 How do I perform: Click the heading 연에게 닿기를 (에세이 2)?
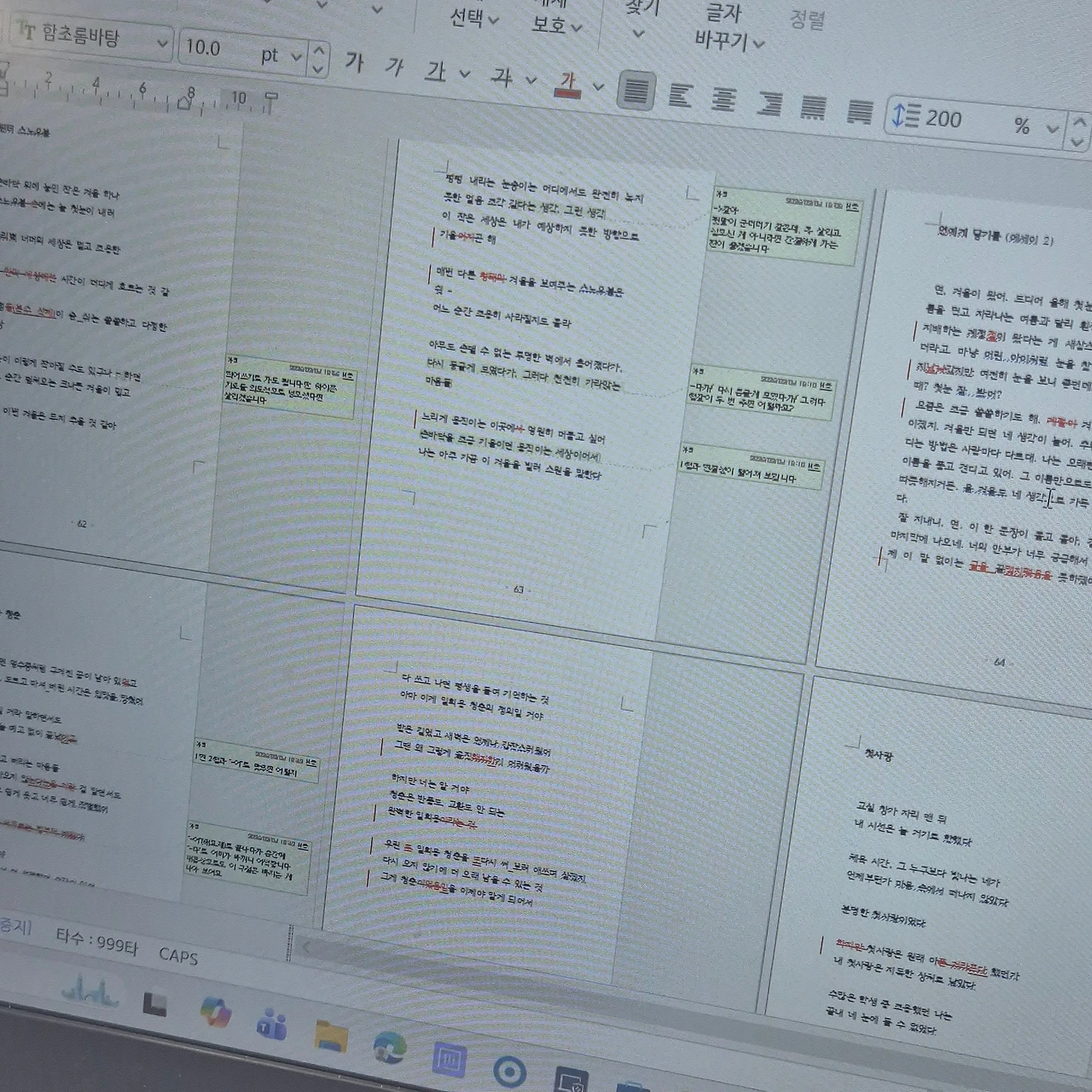995,235
